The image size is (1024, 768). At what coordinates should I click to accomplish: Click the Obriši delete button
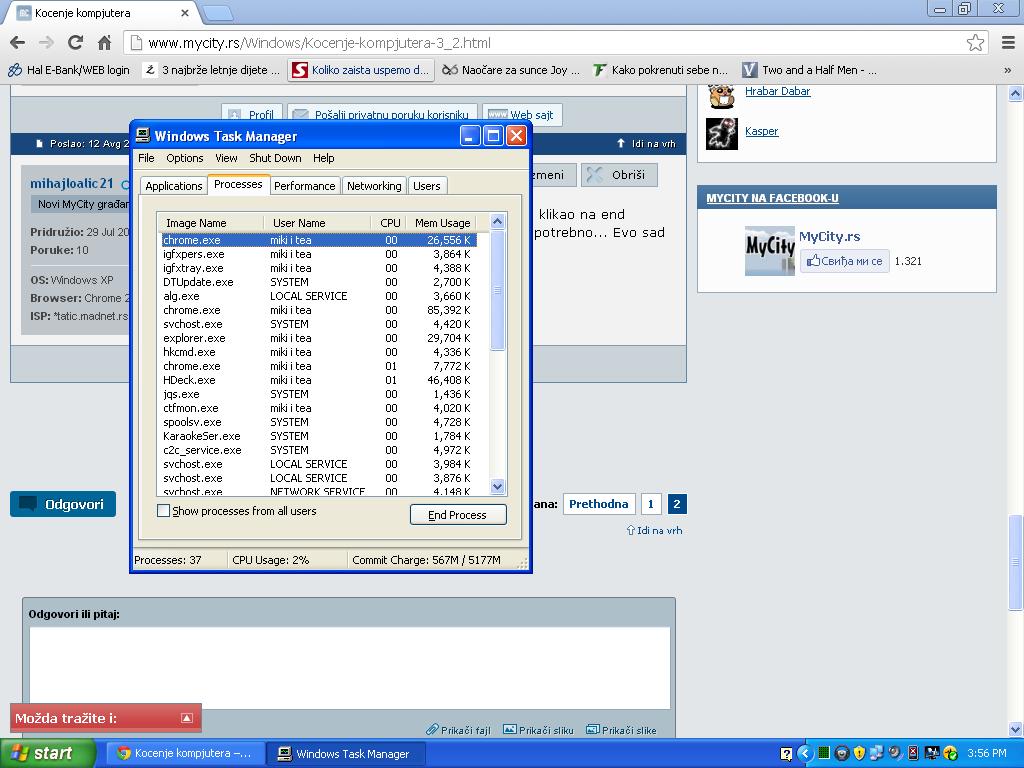click(618, 175)
